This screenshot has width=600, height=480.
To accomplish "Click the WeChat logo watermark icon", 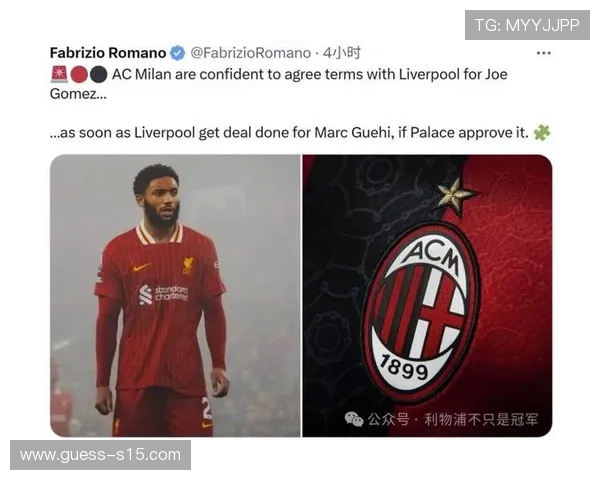I will 354,419.
